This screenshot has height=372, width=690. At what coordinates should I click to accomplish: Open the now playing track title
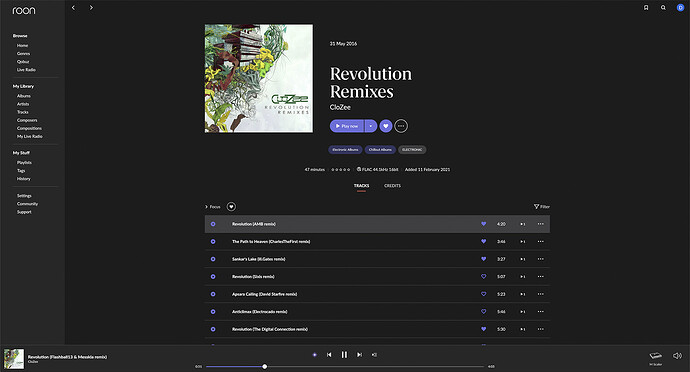click(x=67, y=357)
